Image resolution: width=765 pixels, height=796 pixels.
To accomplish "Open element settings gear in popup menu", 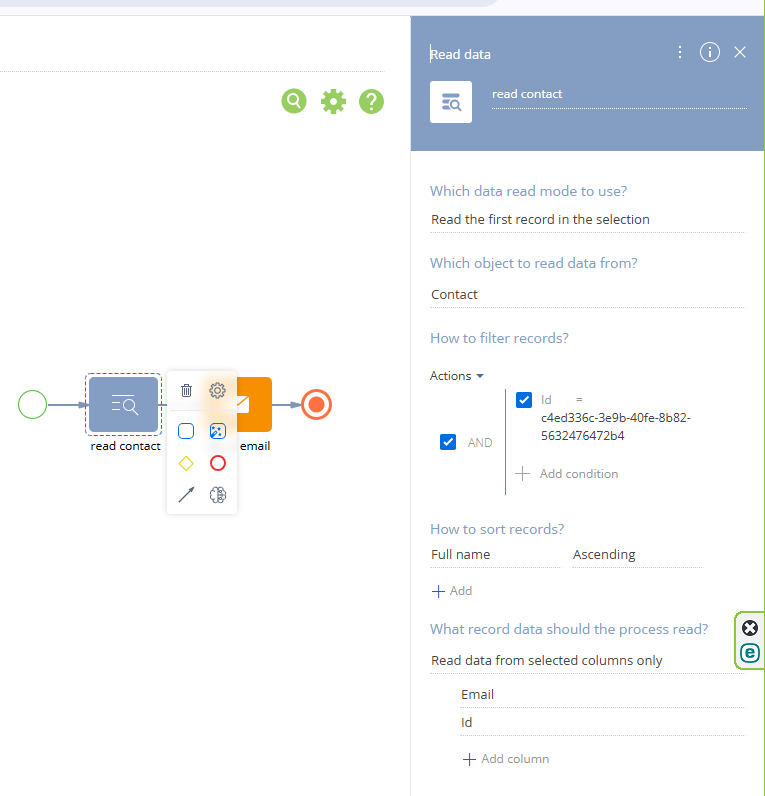I will 217,390.
